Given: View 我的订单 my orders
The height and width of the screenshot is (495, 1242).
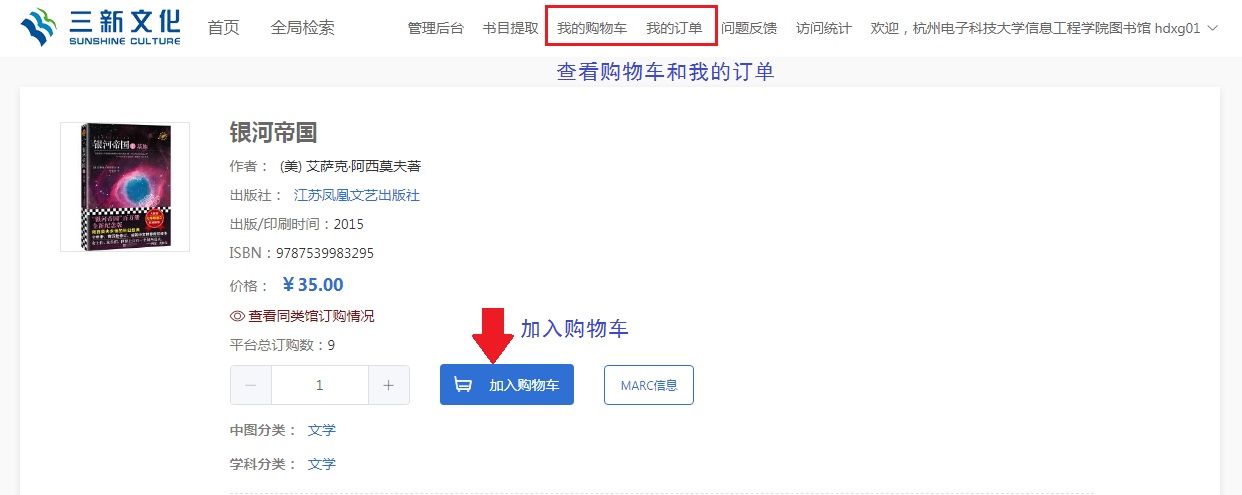Looking at the screenshot, I should (x=674, y=28).
